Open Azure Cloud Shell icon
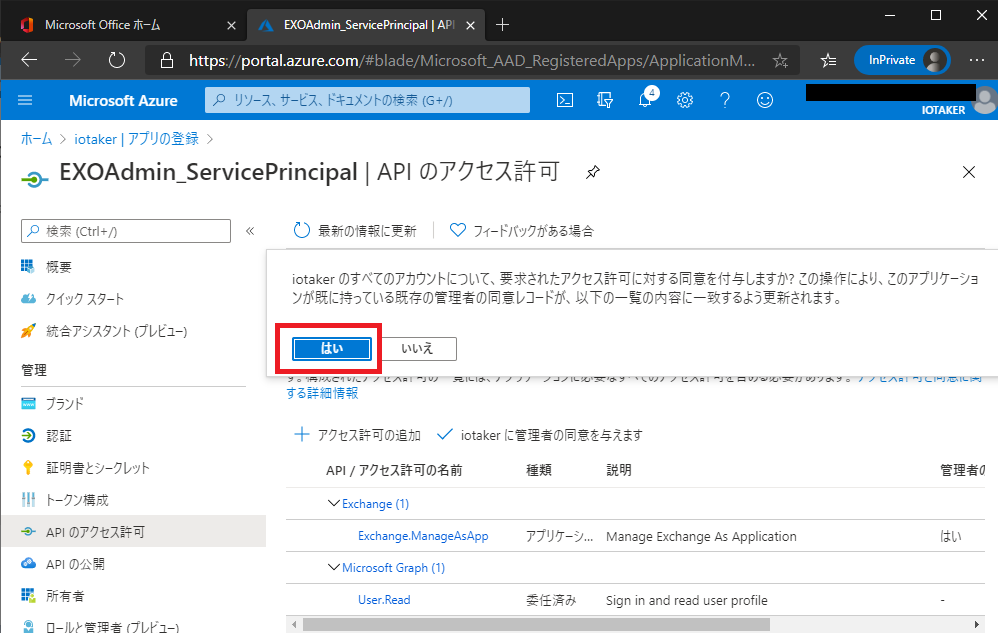 click(565, 100)
